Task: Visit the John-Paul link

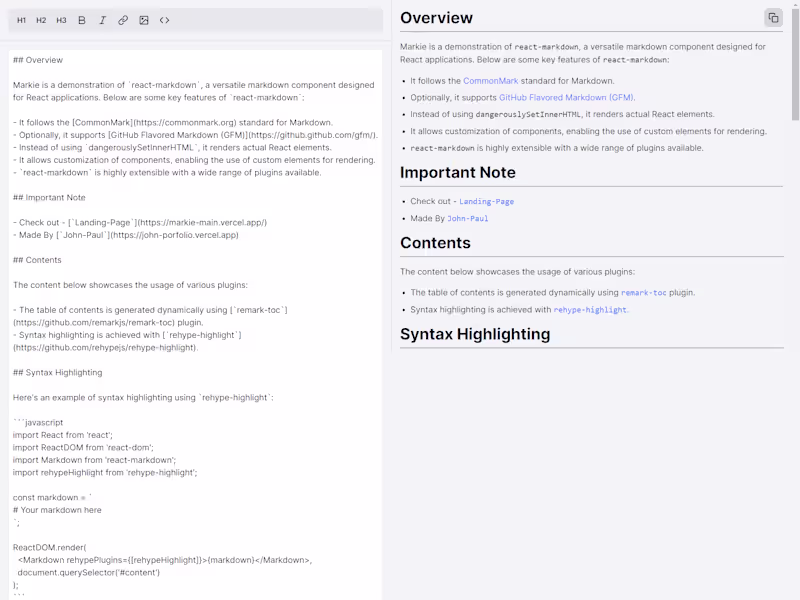Action: [x=467, y=218]
